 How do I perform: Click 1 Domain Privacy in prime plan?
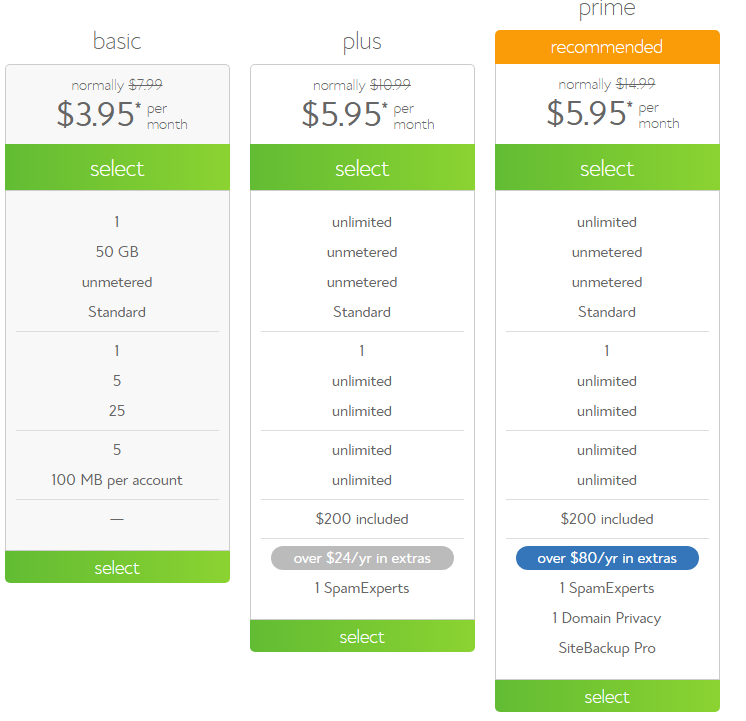point(607,618)
